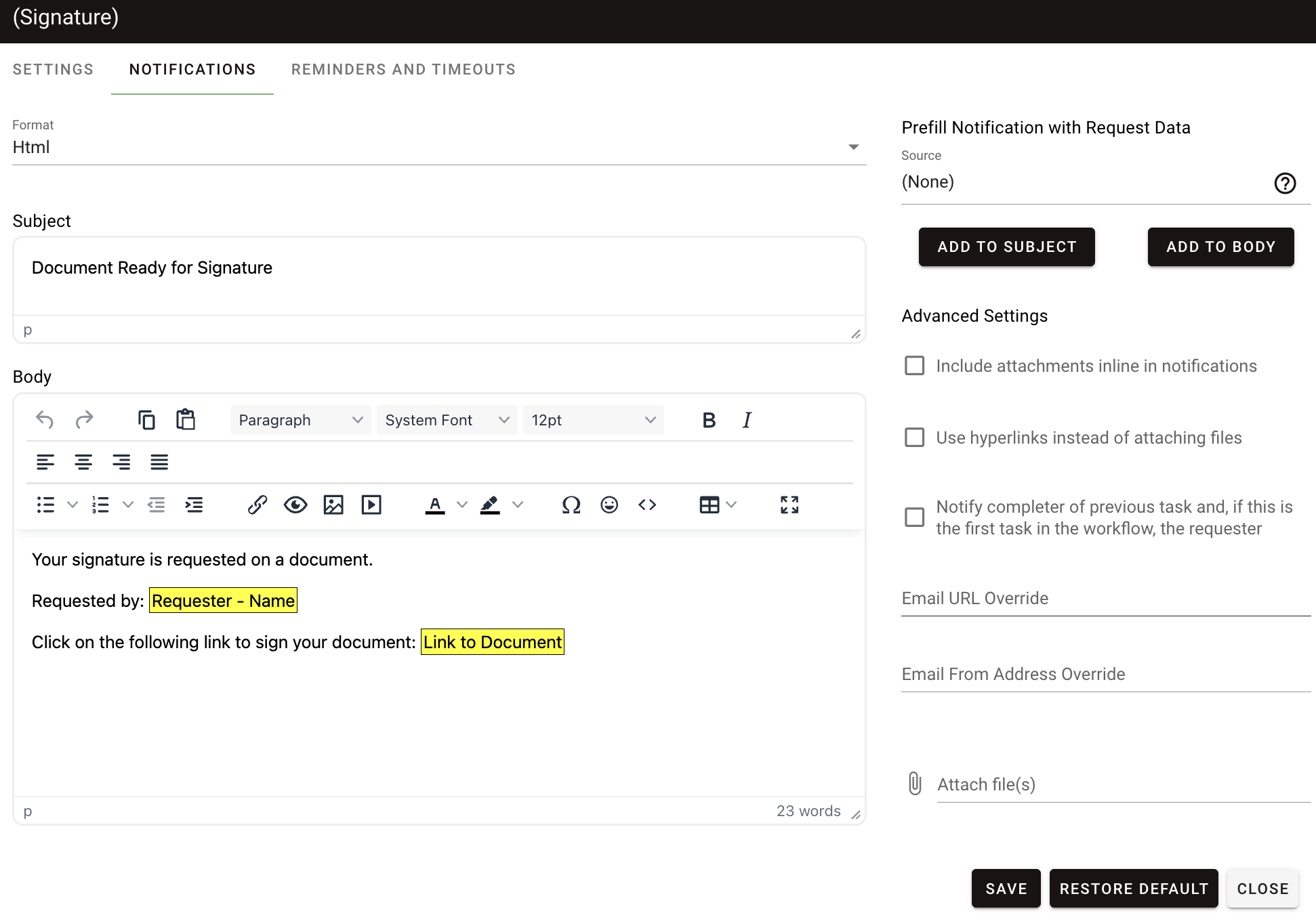Open the source code view icon
Image resolution: width=1316 pixels, height=913 pixels.
[646, 505]
